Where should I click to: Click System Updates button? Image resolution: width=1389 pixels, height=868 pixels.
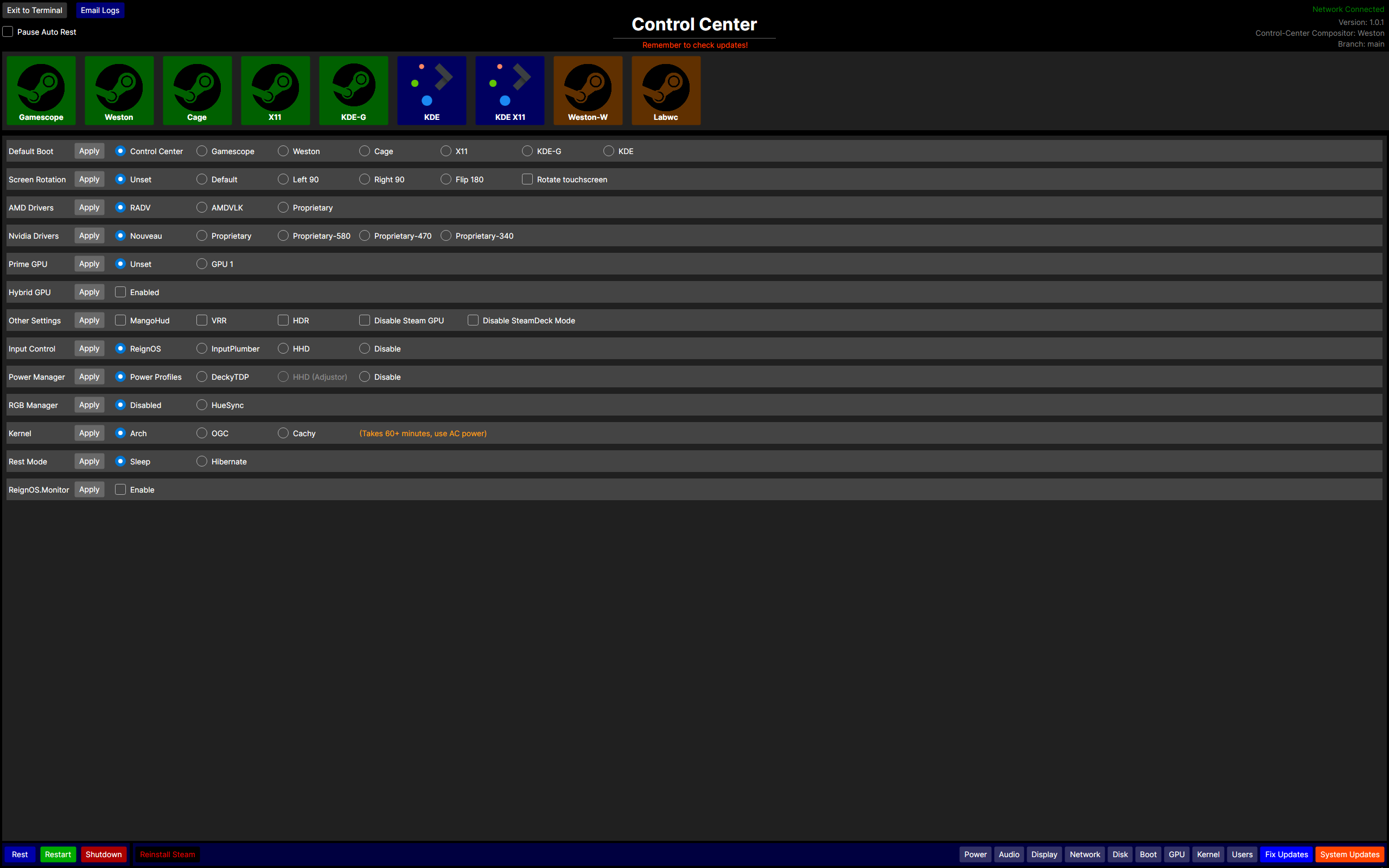(1349, 854)
